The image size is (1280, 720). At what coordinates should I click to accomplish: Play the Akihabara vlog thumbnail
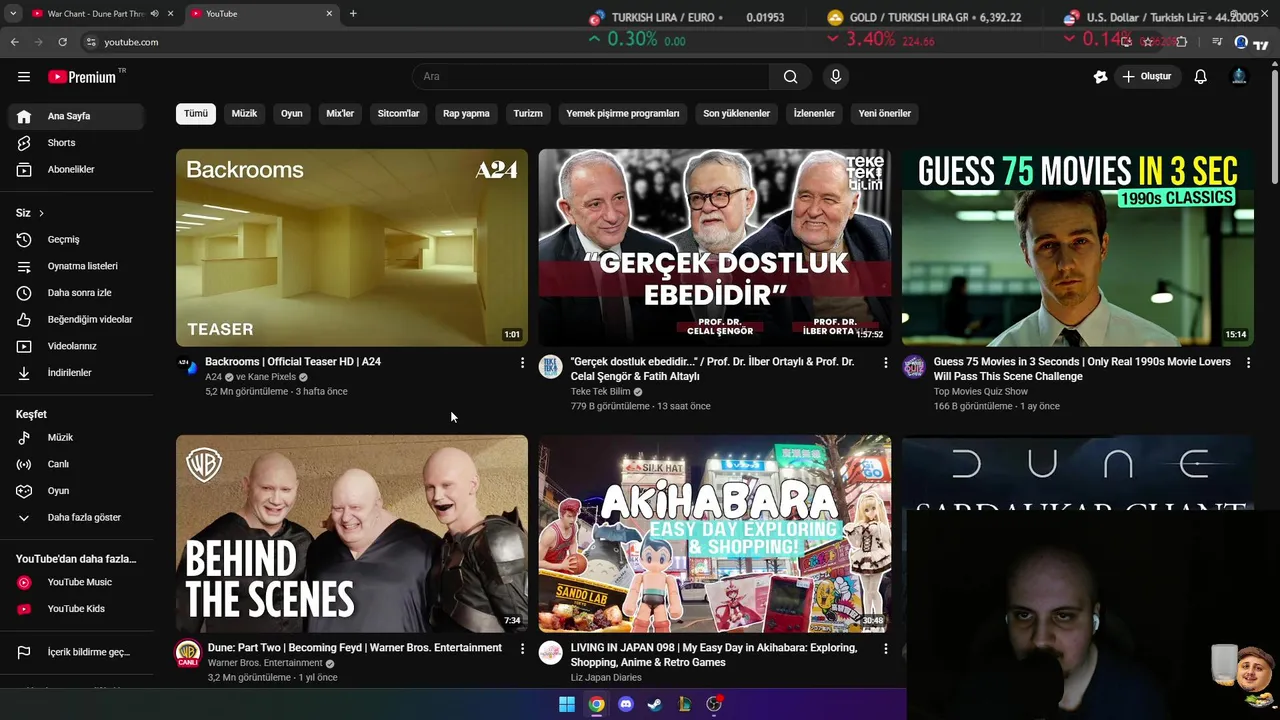pos(715,534)
